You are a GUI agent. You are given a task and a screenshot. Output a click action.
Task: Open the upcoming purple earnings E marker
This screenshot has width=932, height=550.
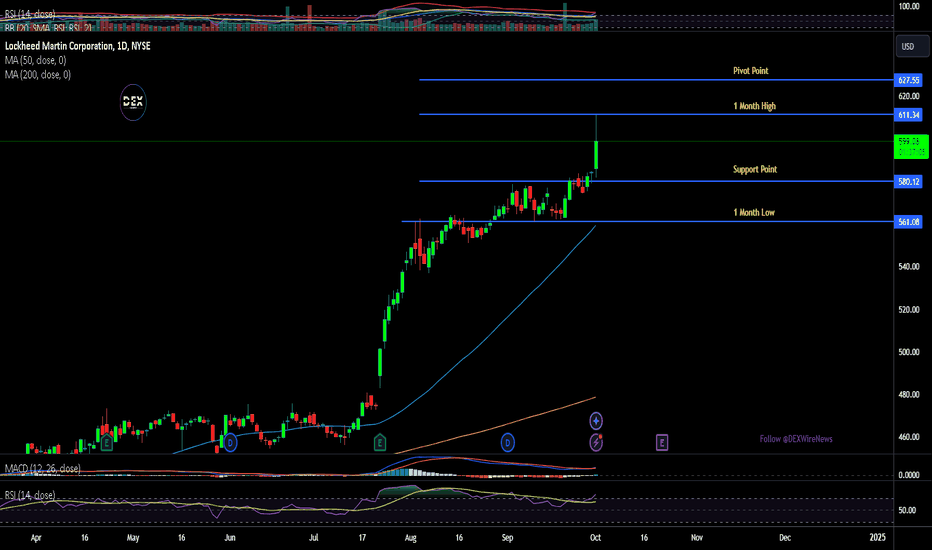click(662, 442)
